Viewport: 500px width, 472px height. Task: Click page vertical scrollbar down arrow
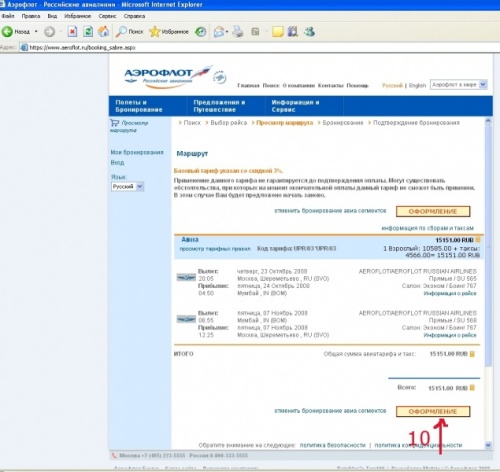pyautogui.click(x=488, y=445)
